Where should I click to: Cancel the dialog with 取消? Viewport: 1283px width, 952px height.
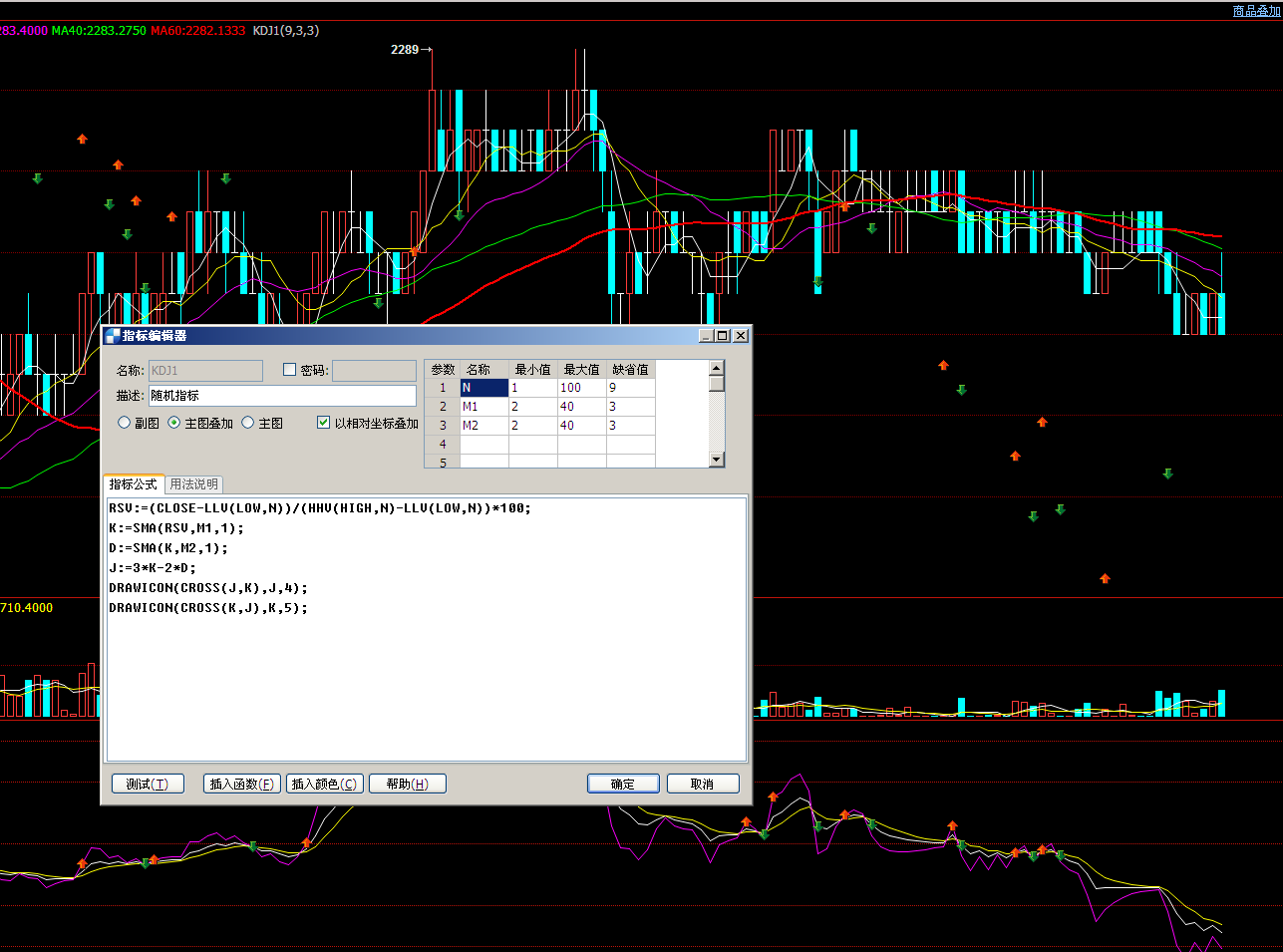click(702, 785)
